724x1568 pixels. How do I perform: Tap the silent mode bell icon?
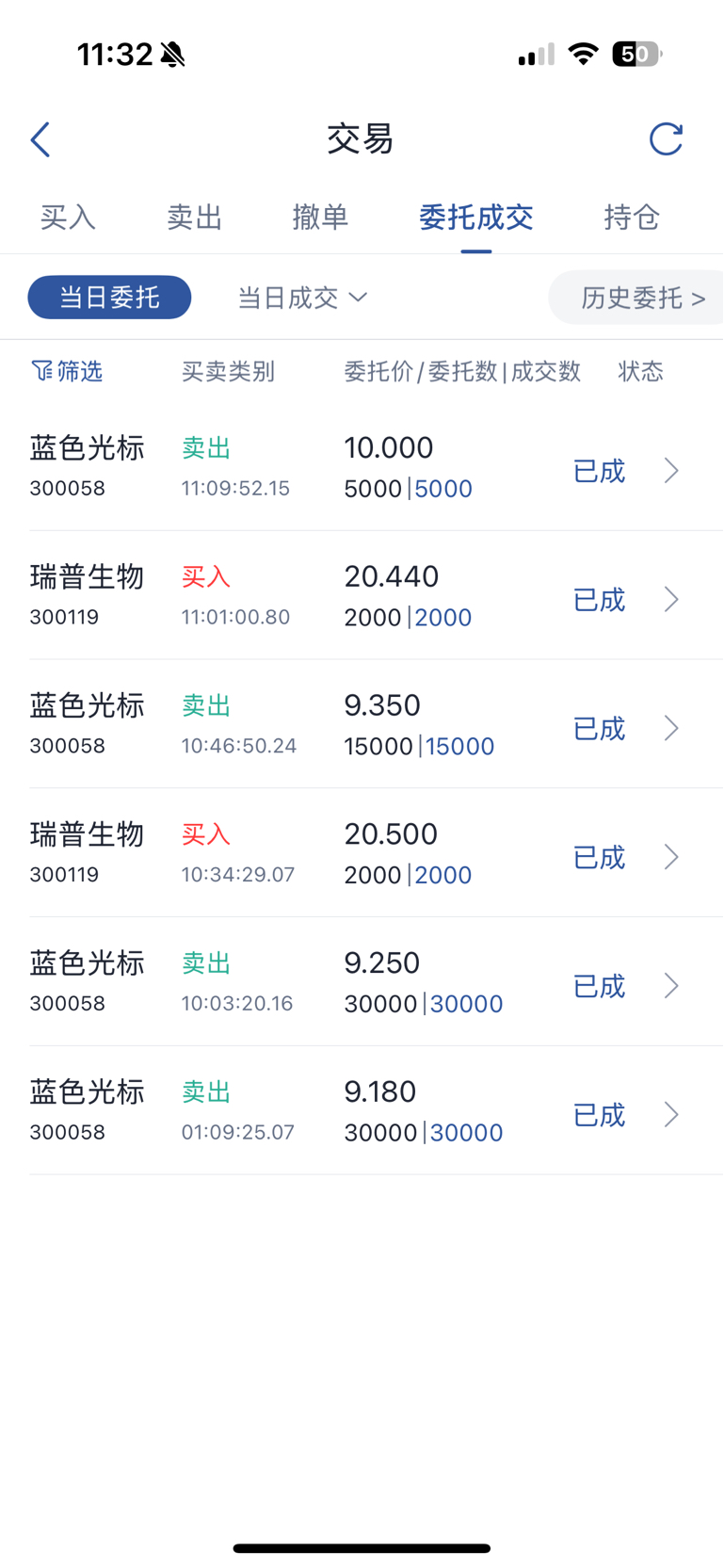[x=173, y=55]
